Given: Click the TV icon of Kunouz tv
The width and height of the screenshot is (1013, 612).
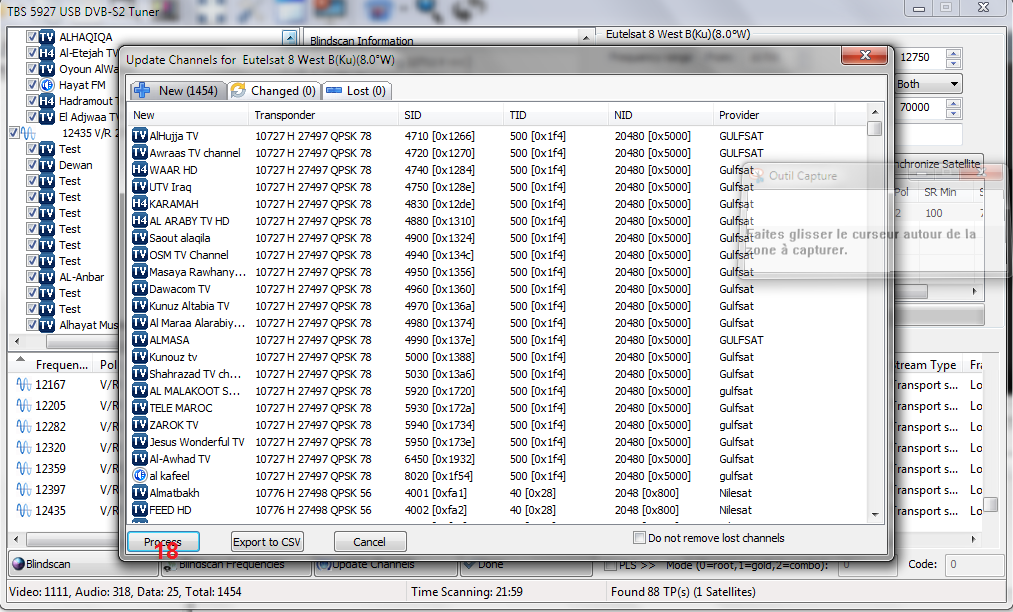Looking at the screenshot, I should coord(140,356).
